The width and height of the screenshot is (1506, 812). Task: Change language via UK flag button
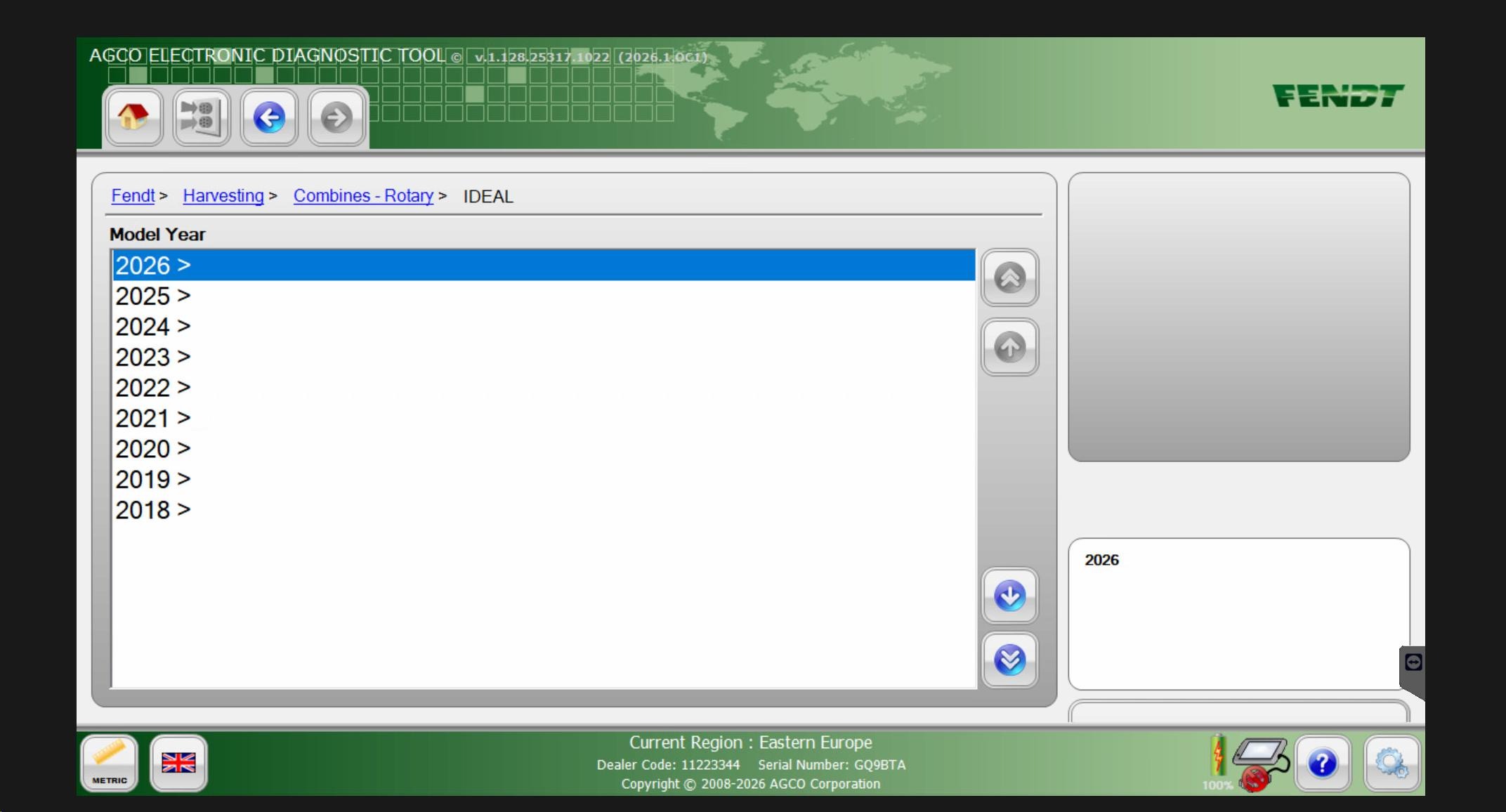[178, 764]
